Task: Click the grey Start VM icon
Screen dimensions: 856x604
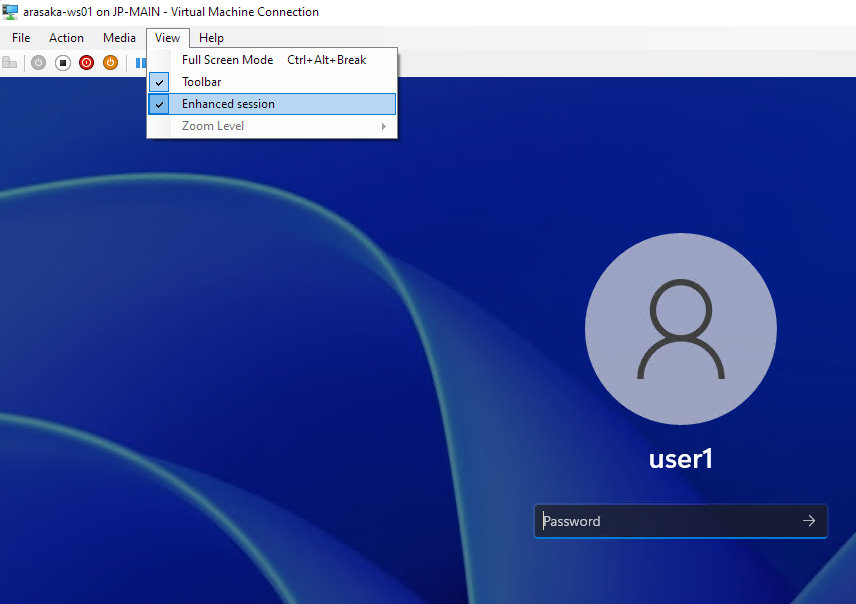Action: (x=38, y=63)
